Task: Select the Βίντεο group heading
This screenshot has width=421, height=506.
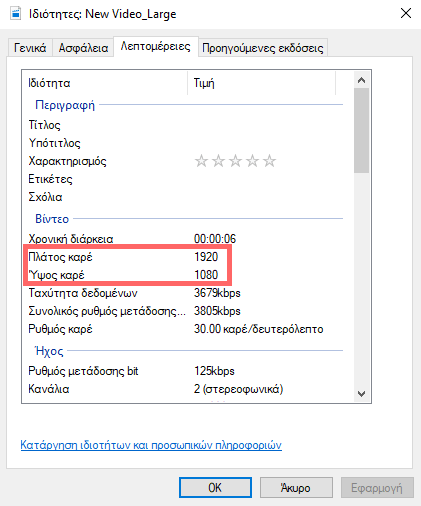Action: [52, 219]
